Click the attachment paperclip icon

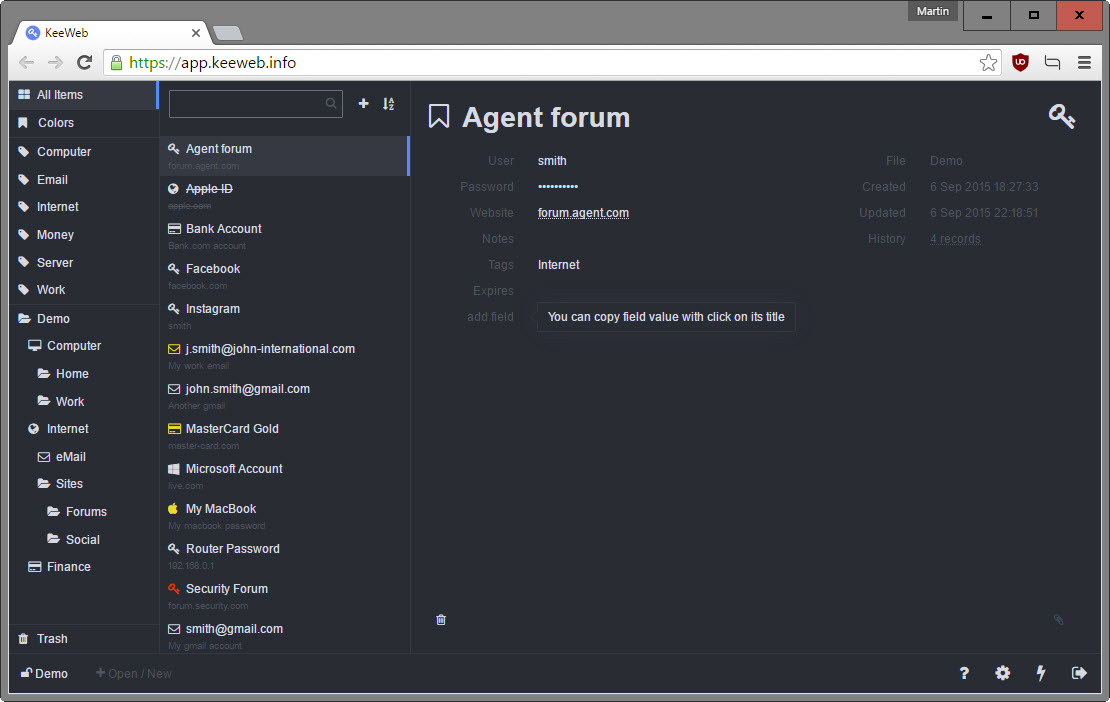point(1058,620)
